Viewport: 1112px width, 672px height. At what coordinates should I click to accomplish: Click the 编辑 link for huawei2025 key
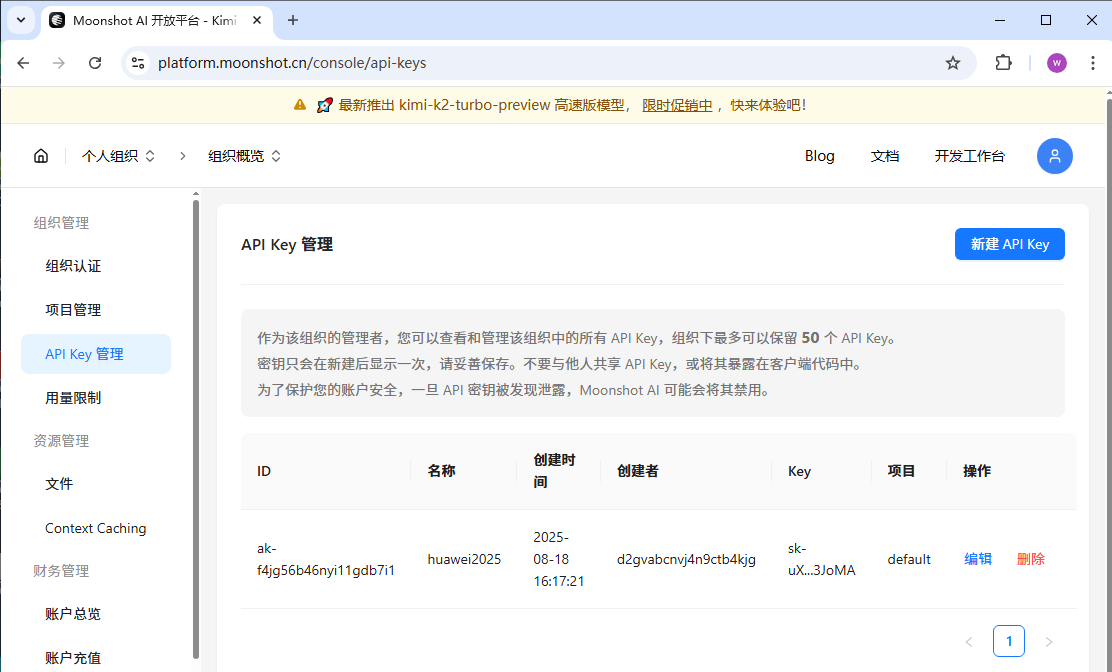(x=977, y=559)
